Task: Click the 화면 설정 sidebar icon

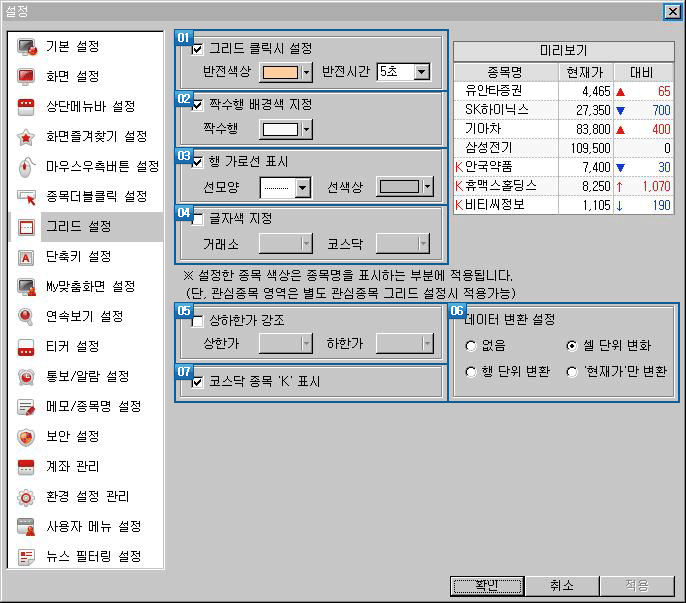Action: coord(27,77)
